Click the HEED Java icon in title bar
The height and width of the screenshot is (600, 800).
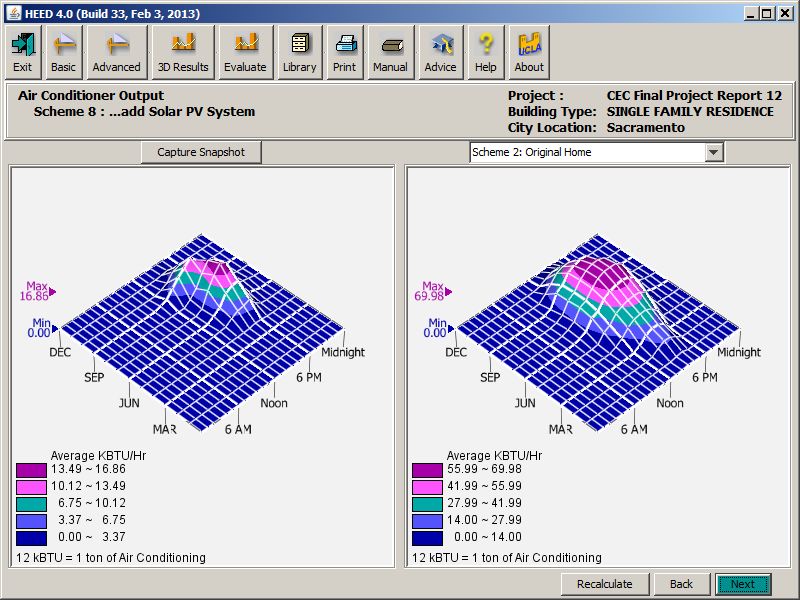point(13,13)
